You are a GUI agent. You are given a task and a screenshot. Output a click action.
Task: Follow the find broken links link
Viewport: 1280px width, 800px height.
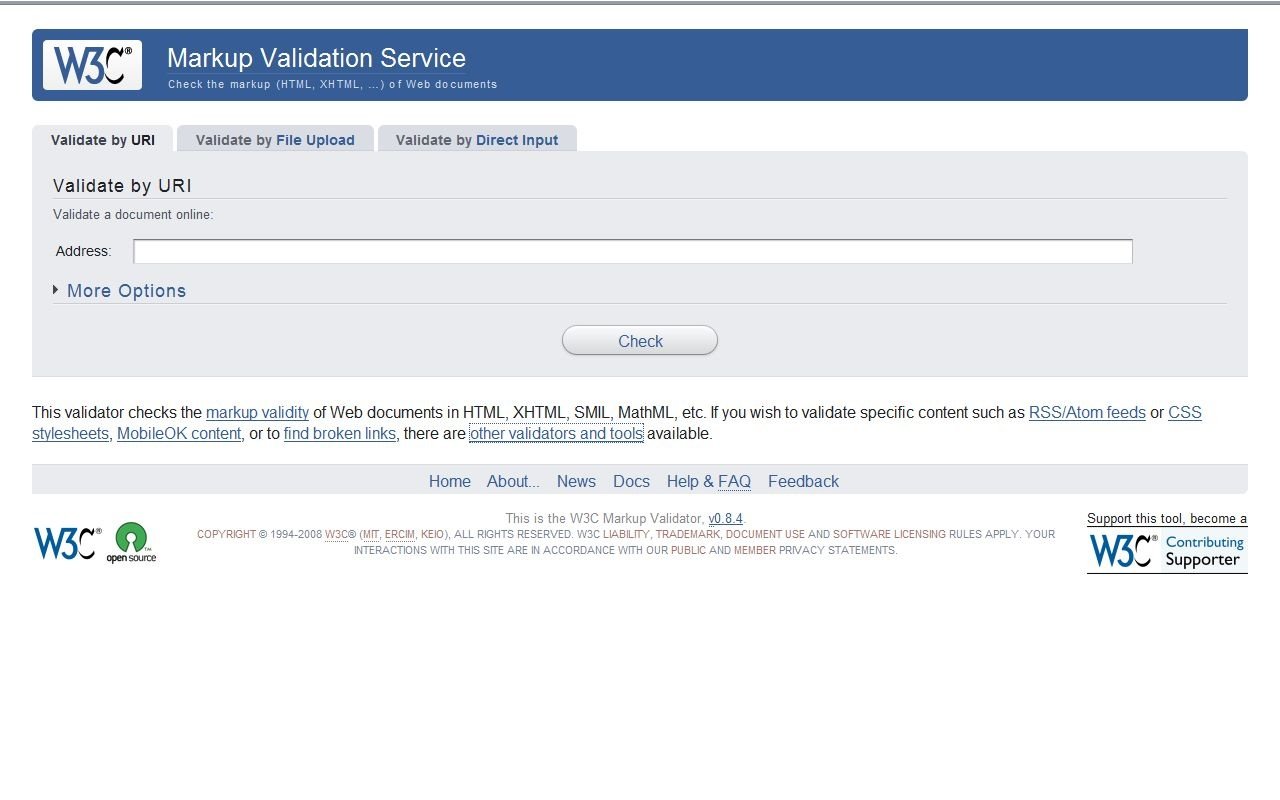(x=340, y=434)
